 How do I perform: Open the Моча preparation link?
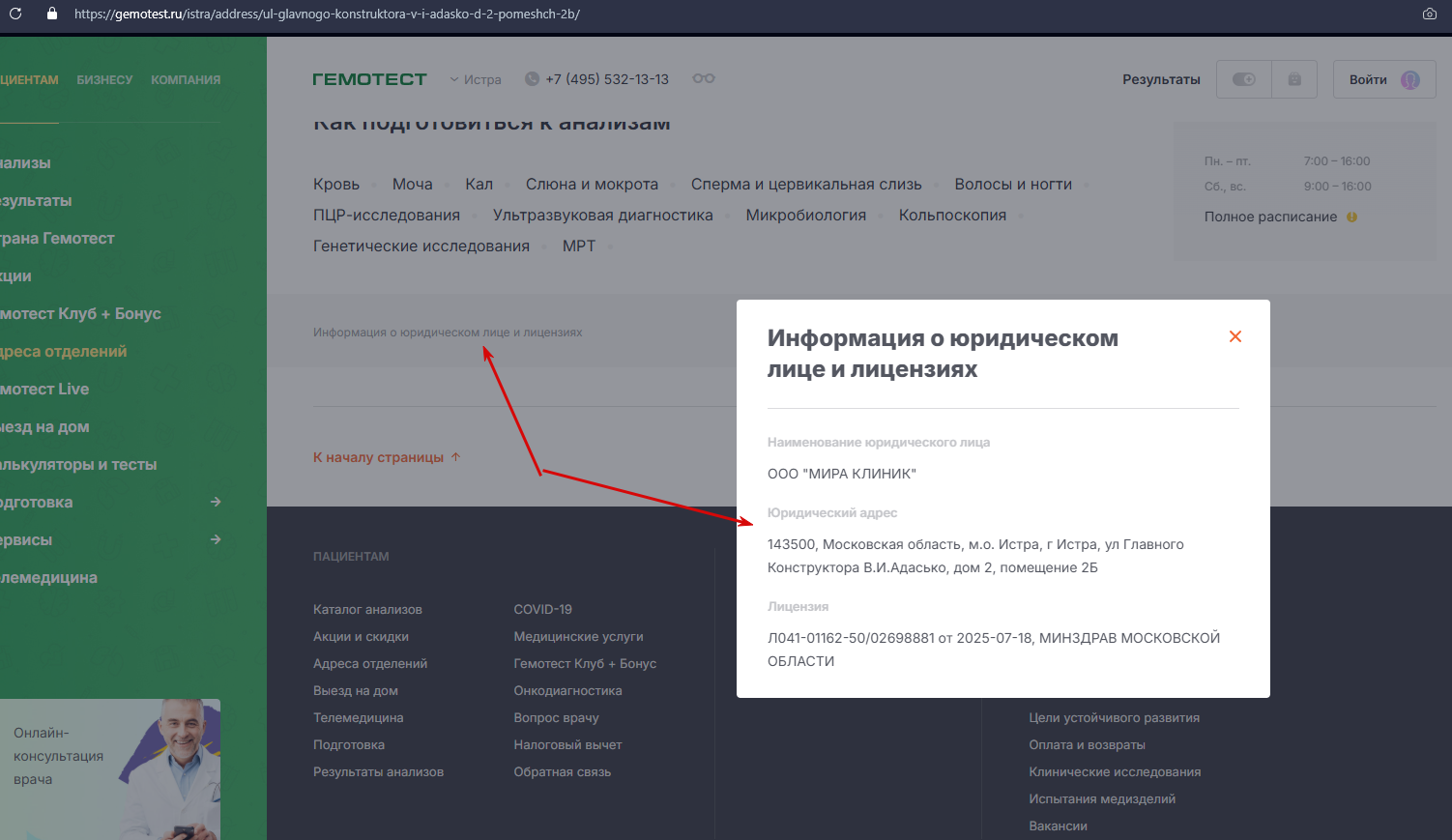point(413,185)
